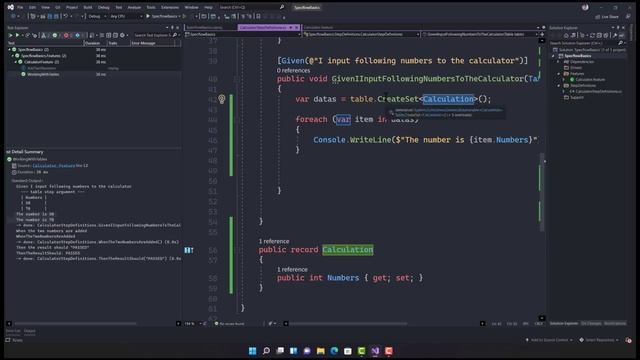Click the undo arrow in the toolbar

click(x=65, y=16)
